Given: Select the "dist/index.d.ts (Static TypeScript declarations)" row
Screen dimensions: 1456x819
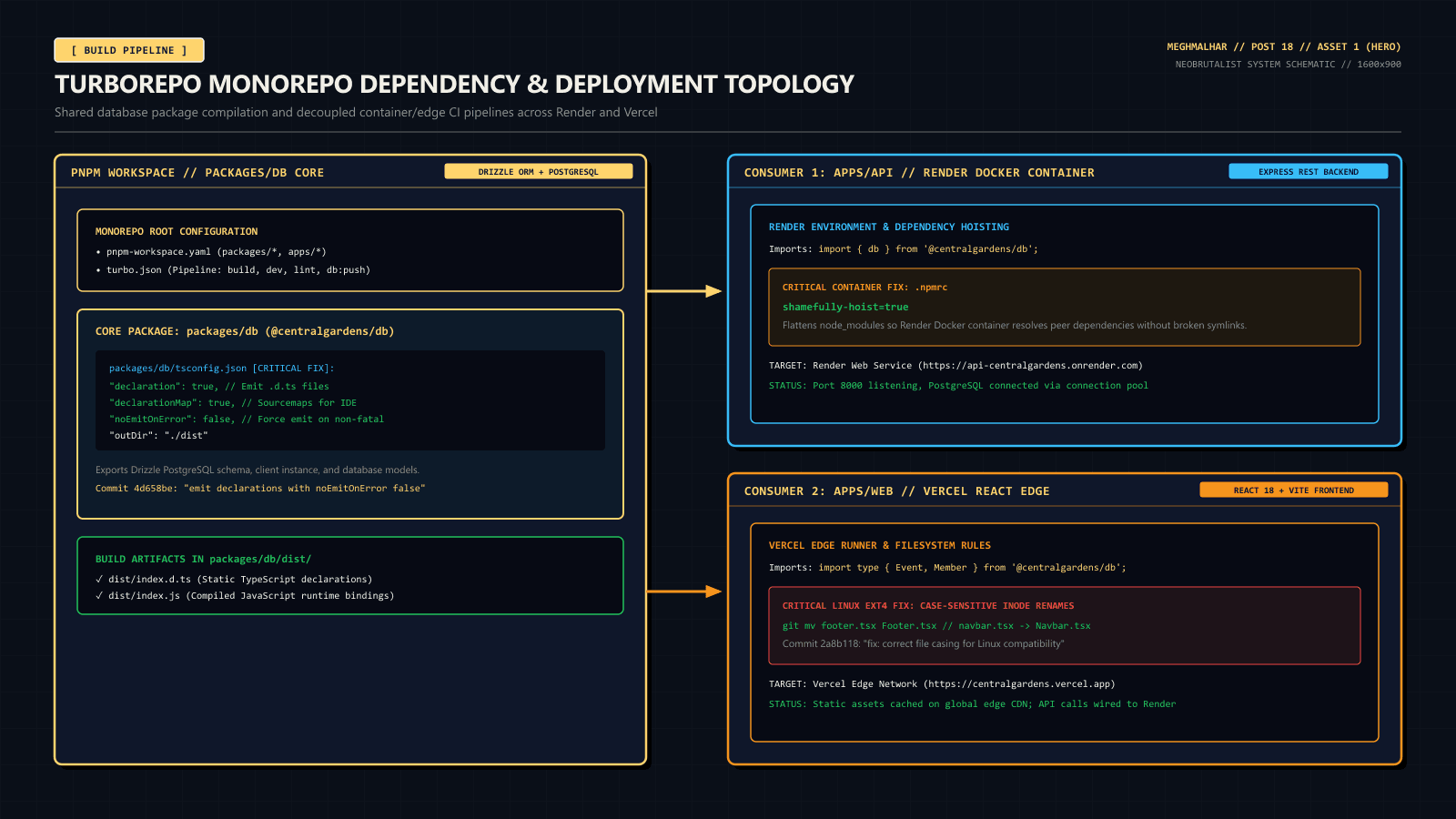Looking at the screenshot, I should pyautogui.click(x=234, y=580).
